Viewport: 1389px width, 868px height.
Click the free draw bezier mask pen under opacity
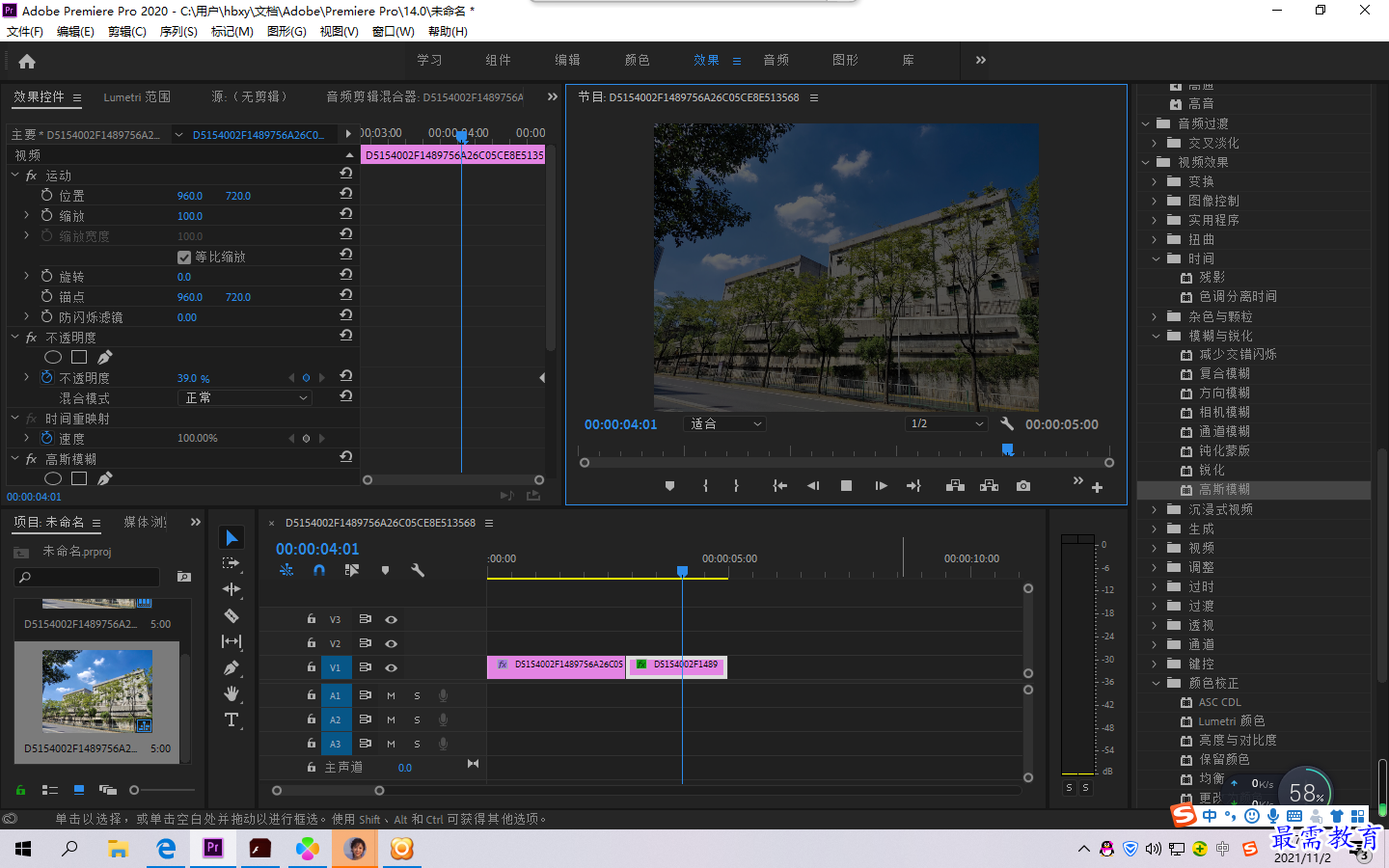(x=104, y=357)
